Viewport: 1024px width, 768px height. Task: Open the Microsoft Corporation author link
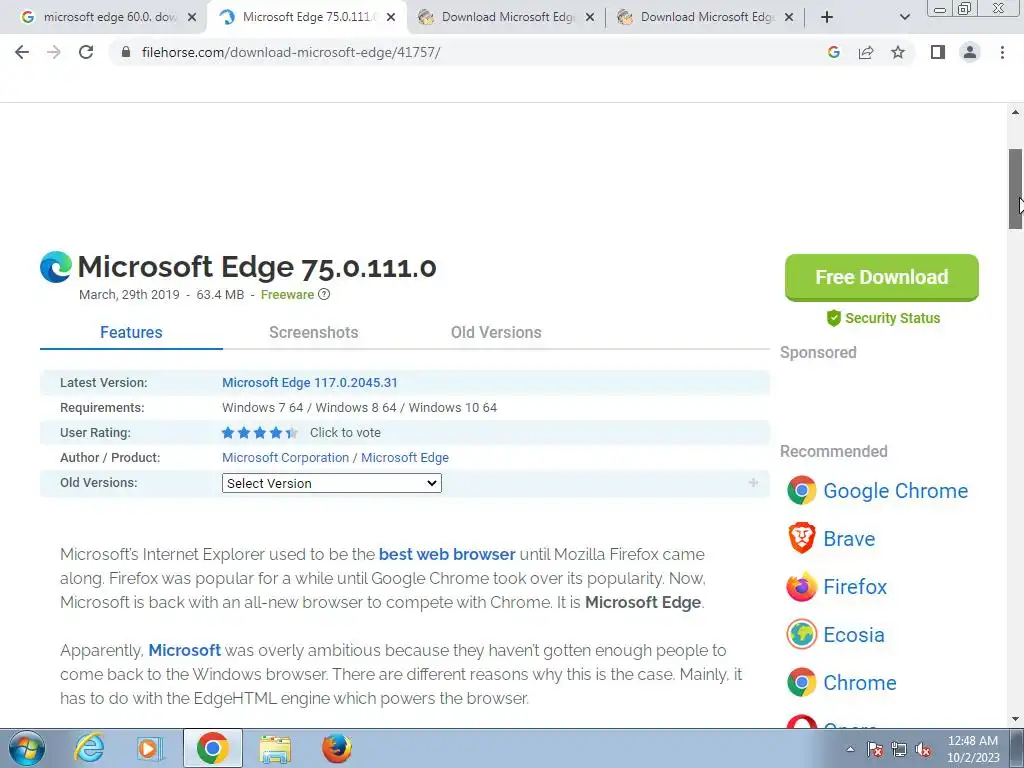point(285,458)
